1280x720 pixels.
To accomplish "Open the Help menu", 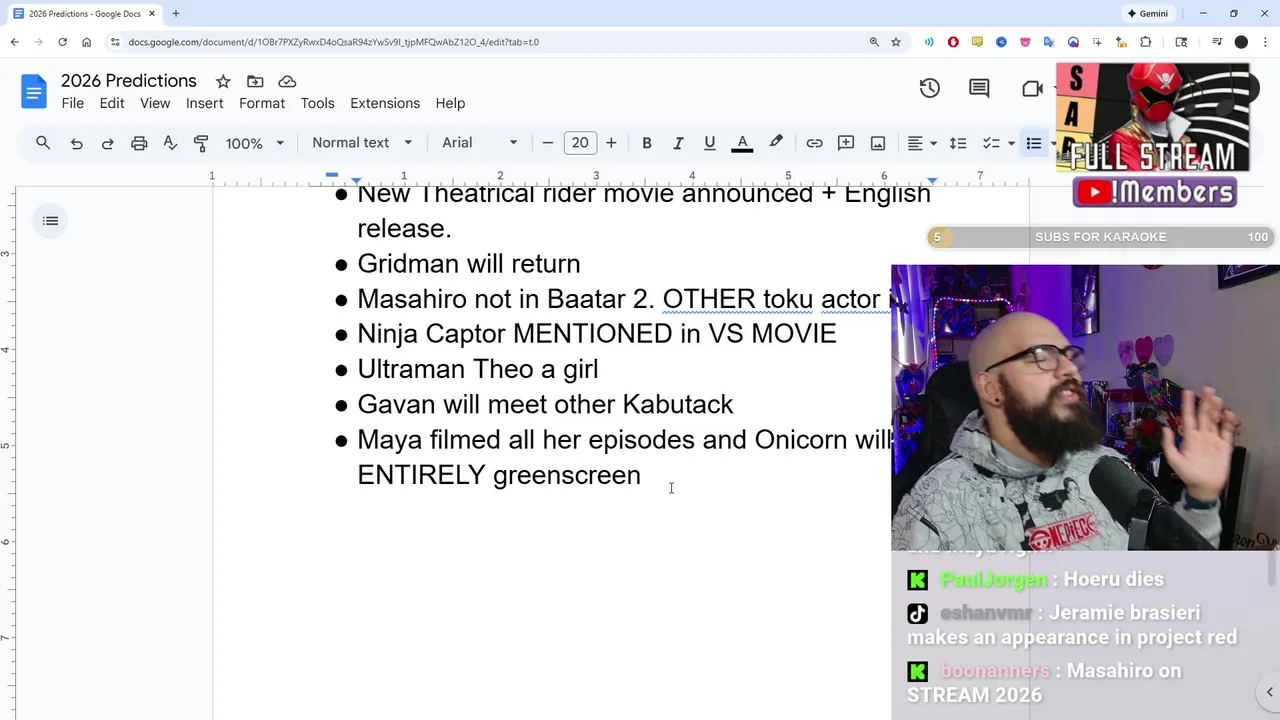I will click(x=450, y=103).
